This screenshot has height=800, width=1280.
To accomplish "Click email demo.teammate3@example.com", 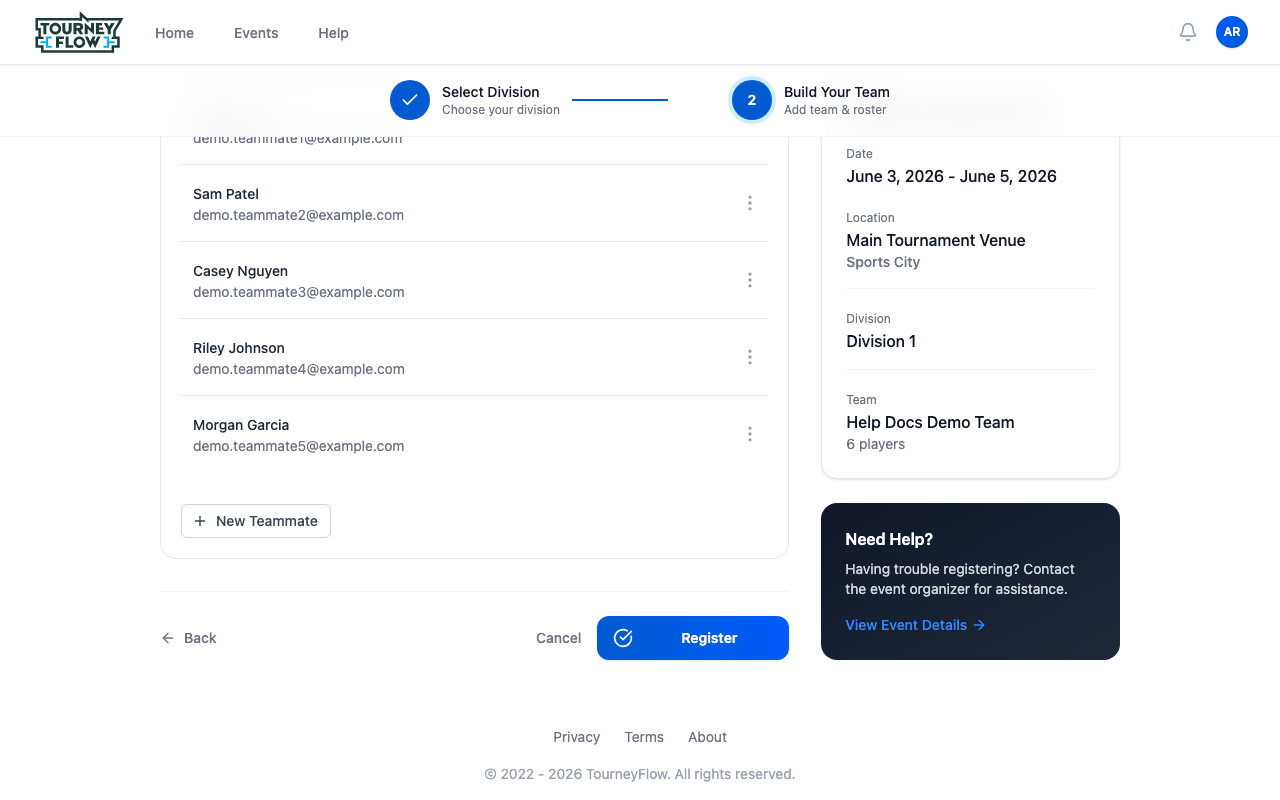I will click(x=299, y=292).
